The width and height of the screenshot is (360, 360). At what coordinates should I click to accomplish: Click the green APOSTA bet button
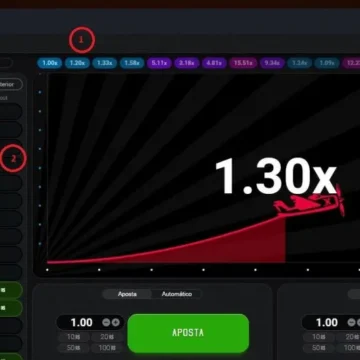(x=188, y=333)
